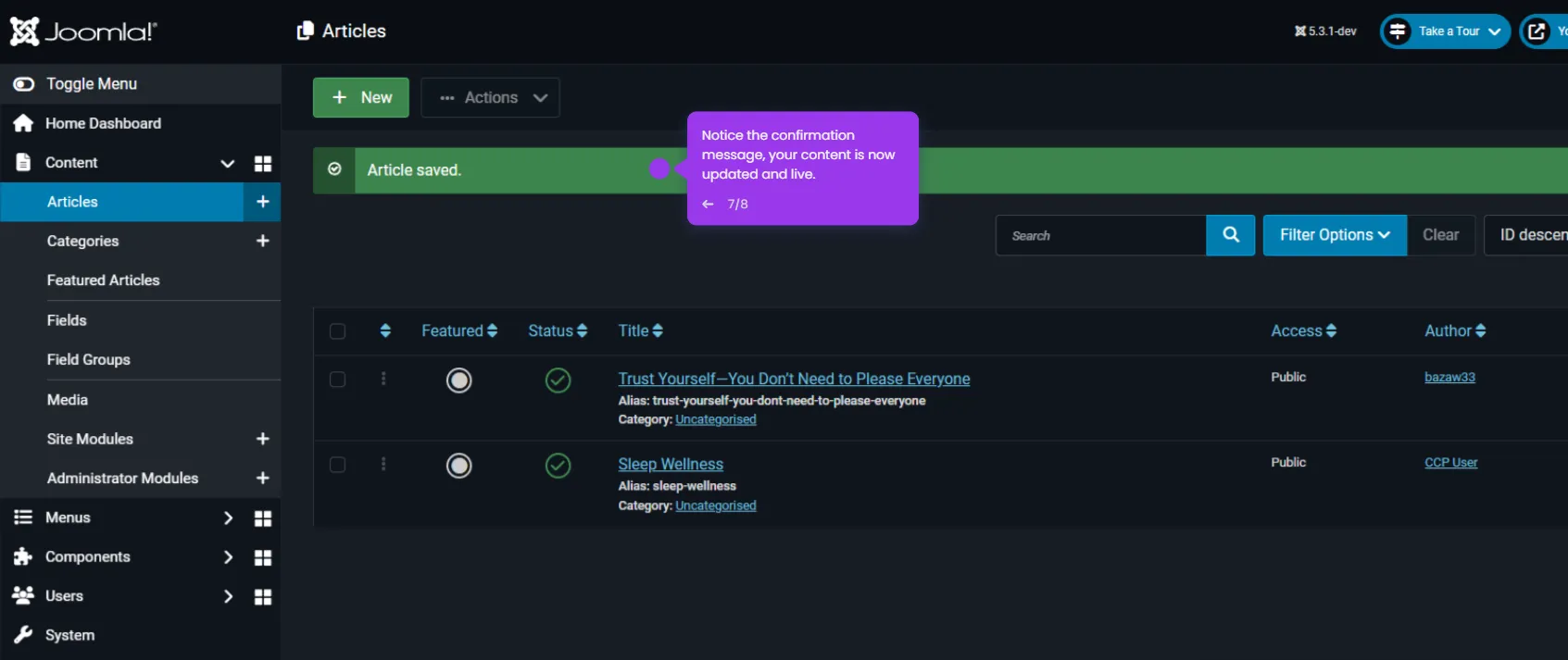Sort by Featured column
This screenshot has height=660, width=1568.
click(x=459, y=330)
